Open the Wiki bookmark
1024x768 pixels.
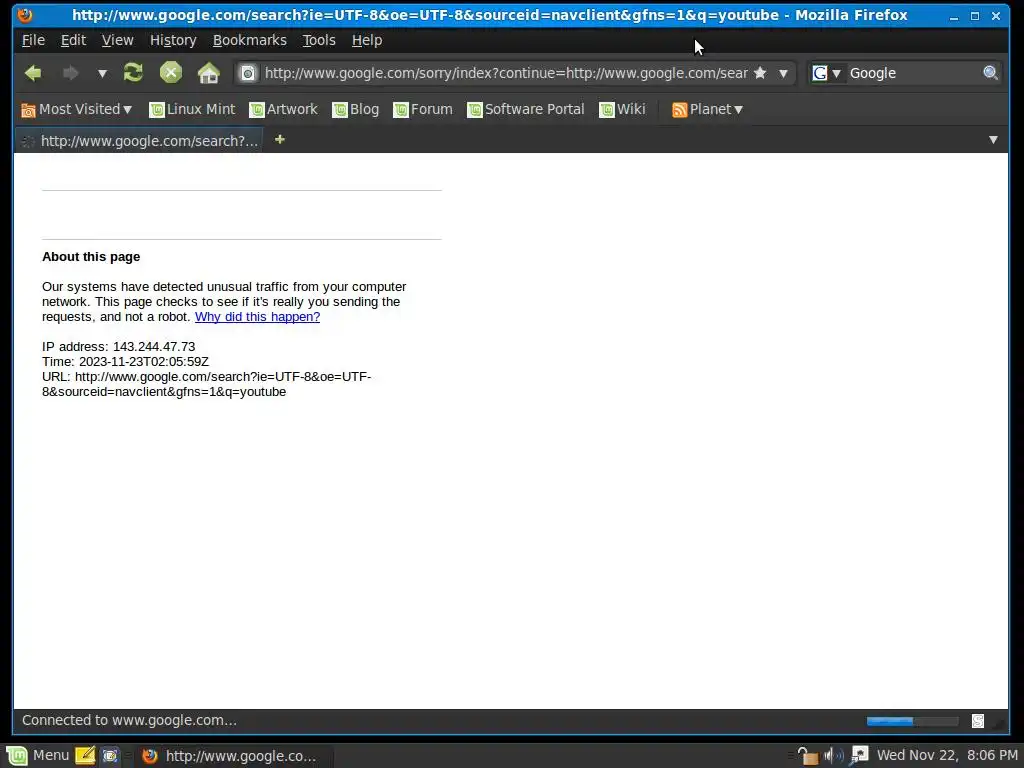point(622,109)
